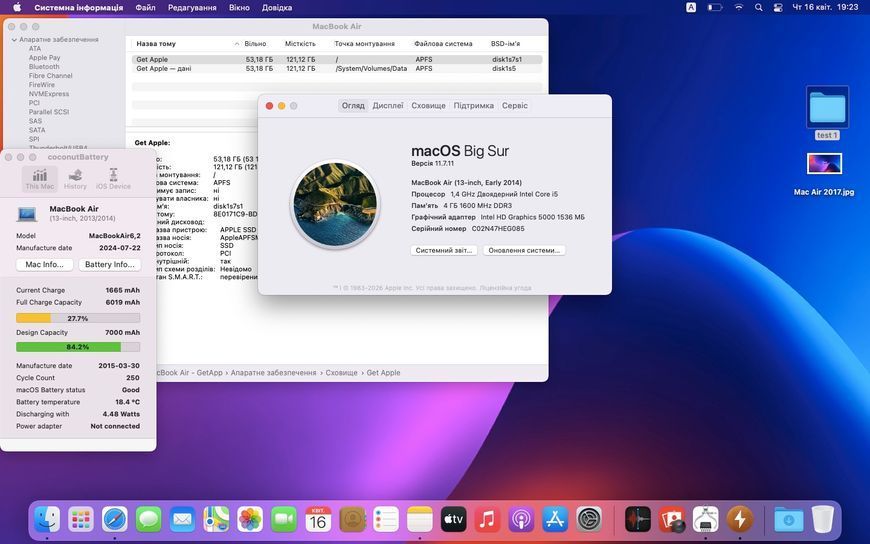Click the 27.7% charge progress bar
Image resolution: width=870 pixels, height=544 pixels.
click(78, 318)
